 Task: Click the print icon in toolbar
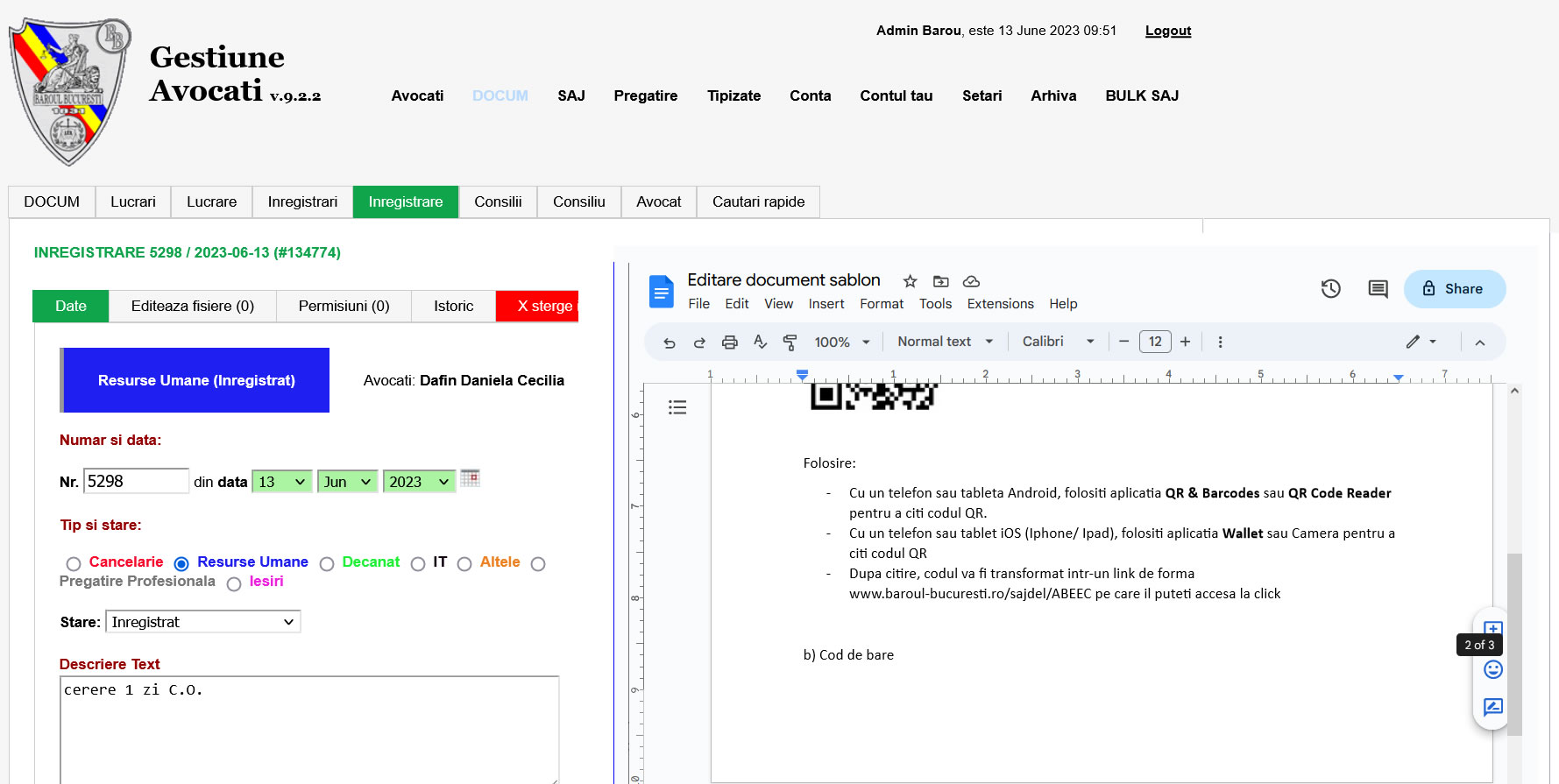point(729,343)
